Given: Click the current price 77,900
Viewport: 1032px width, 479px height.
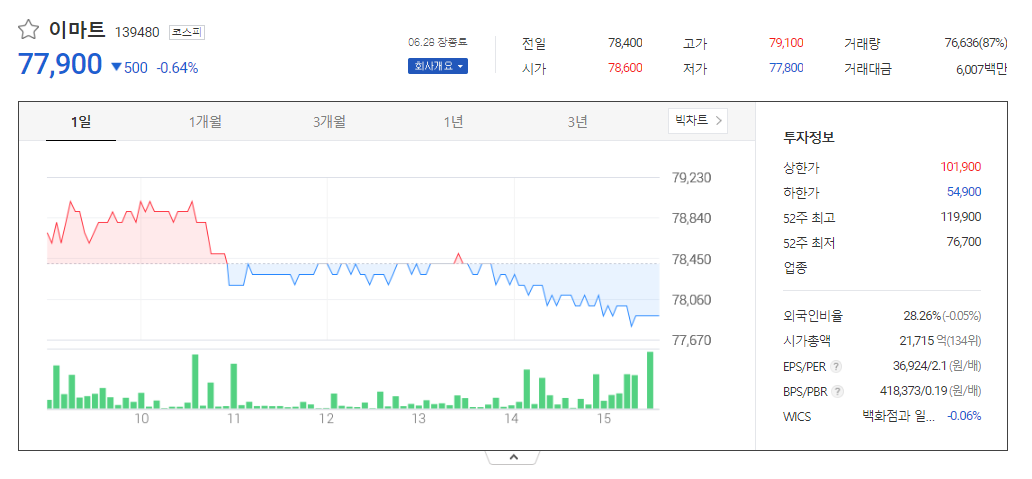Looking at the screenshot, I should point(61,64).
